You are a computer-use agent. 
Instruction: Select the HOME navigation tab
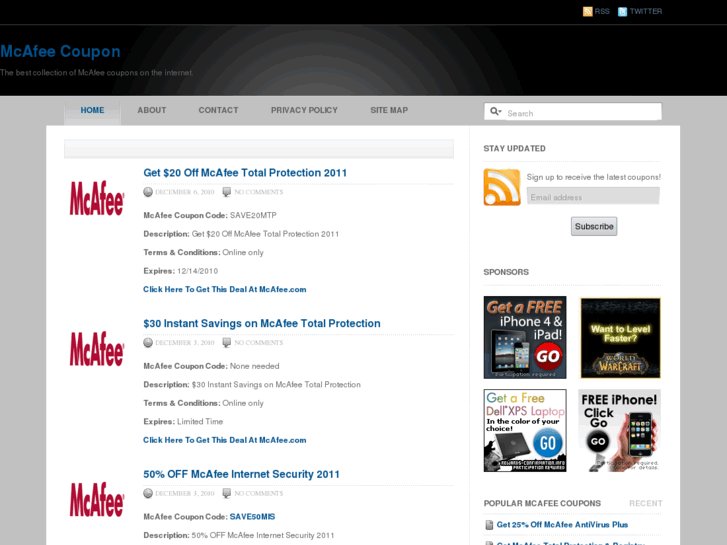(x=92, y=110)
